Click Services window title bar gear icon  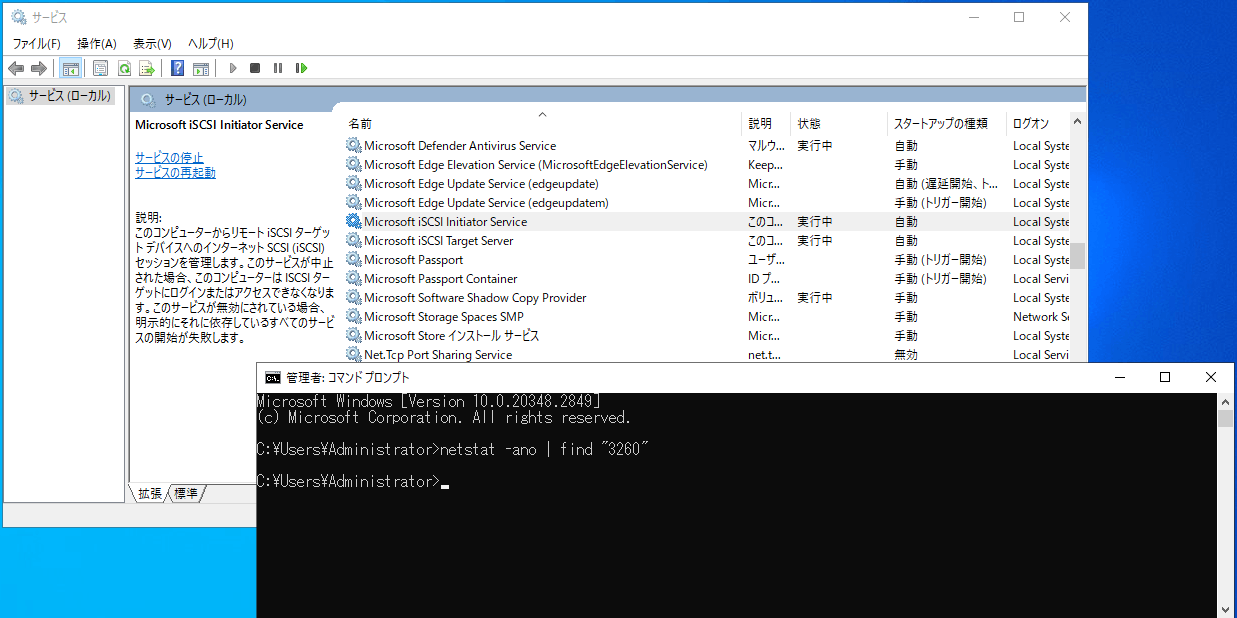click(x=18, y=16)
